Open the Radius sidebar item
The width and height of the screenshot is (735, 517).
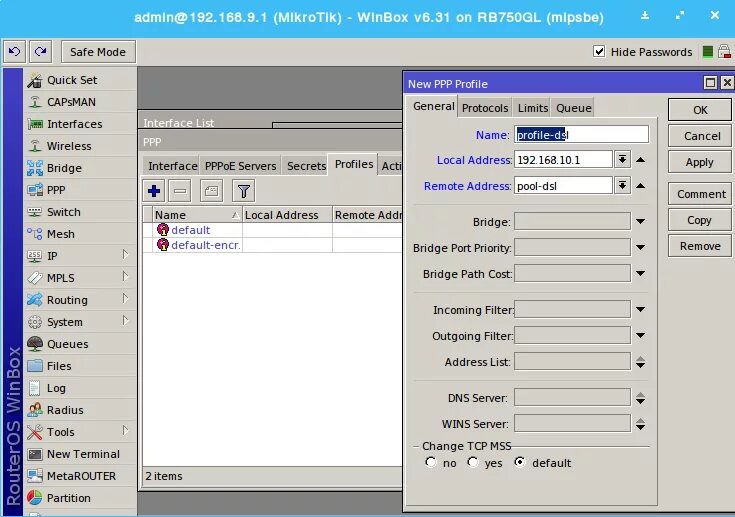coord(80,410)
